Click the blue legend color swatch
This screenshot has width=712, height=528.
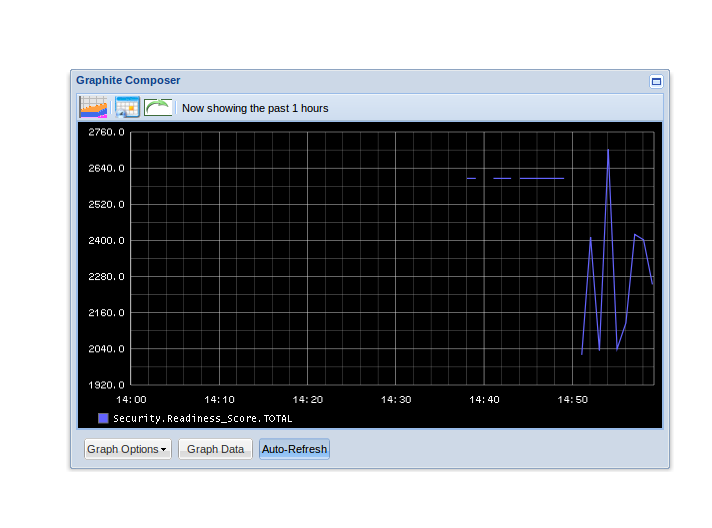coord(103,418)
